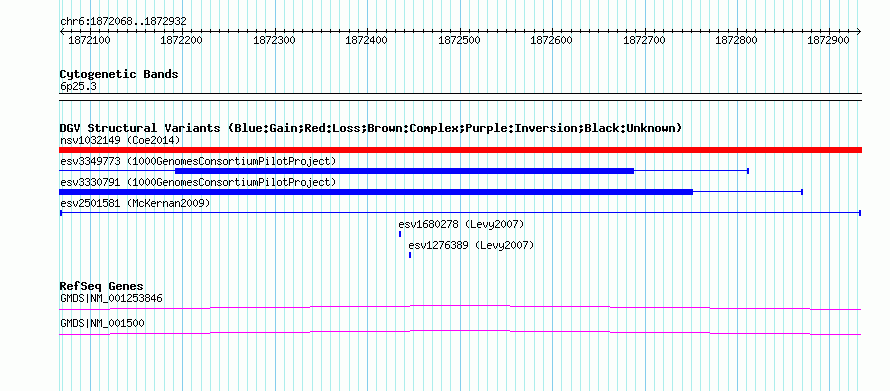Click the thin right tail of esv3330791
The image size is (890, 391).
[748, 192]
